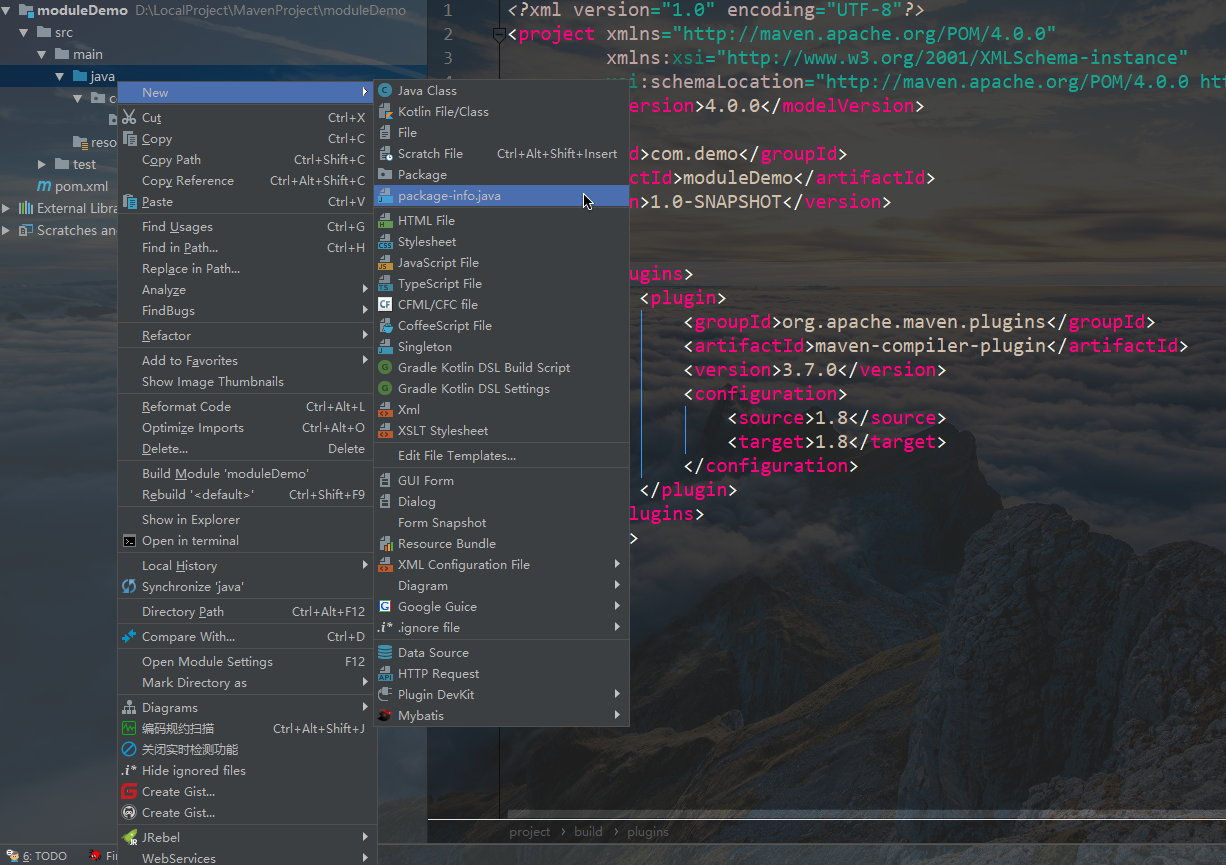Select Reformat Code menu entry
The height and width of the screenshot is (865, 1226).
pyautogui.click(x=247, y=406)
